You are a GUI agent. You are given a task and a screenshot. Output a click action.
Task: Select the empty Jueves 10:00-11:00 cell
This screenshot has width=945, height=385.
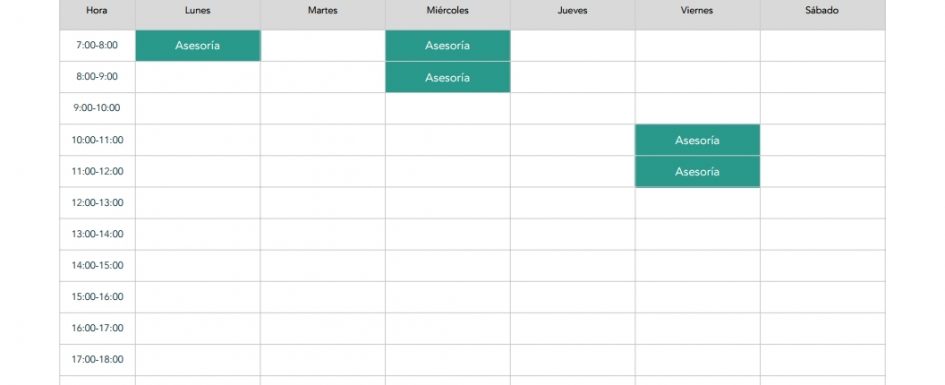[573, 140]
